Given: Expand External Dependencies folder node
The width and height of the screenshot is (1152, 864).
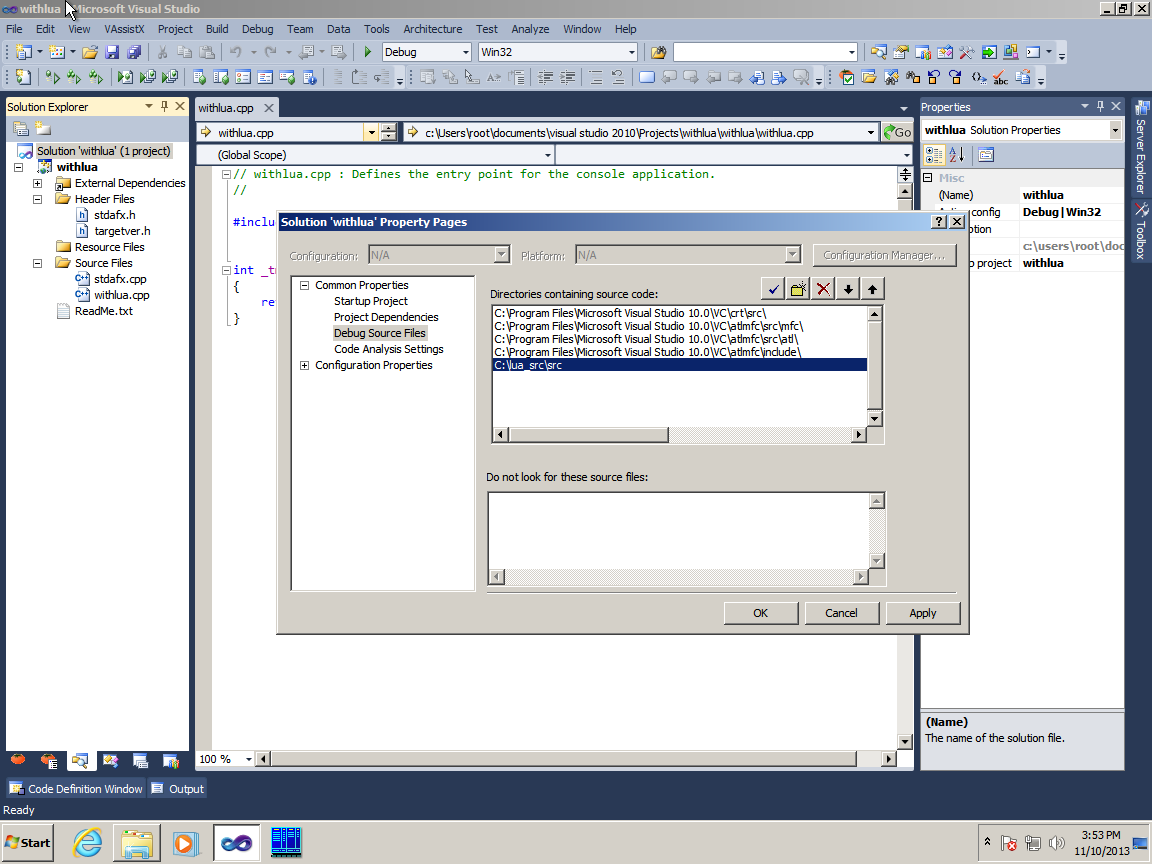Looking at the screenshot, I should 37,183.
